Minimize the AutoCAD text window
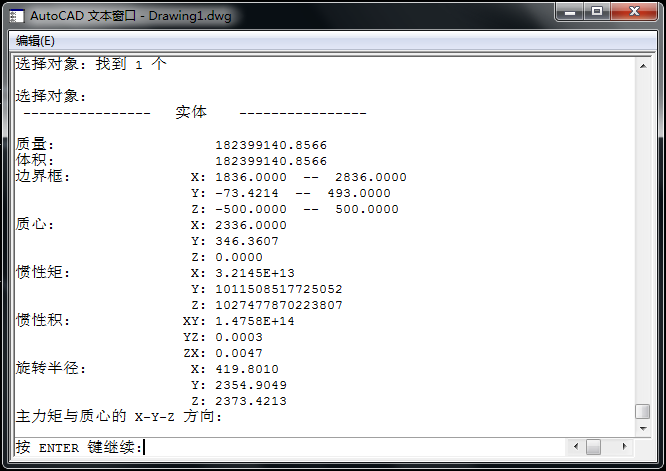666x471 pixels. coord(569,12)
